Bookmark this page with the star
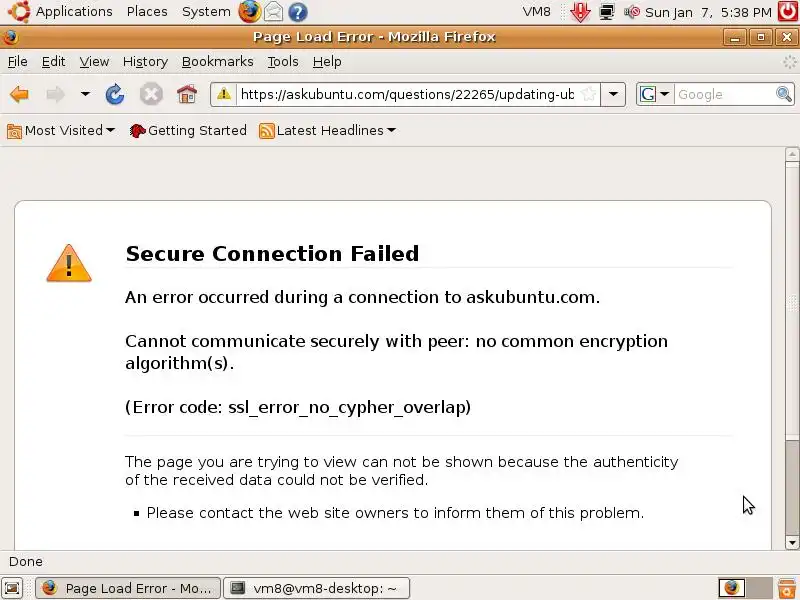 click(x=589, y=95)
